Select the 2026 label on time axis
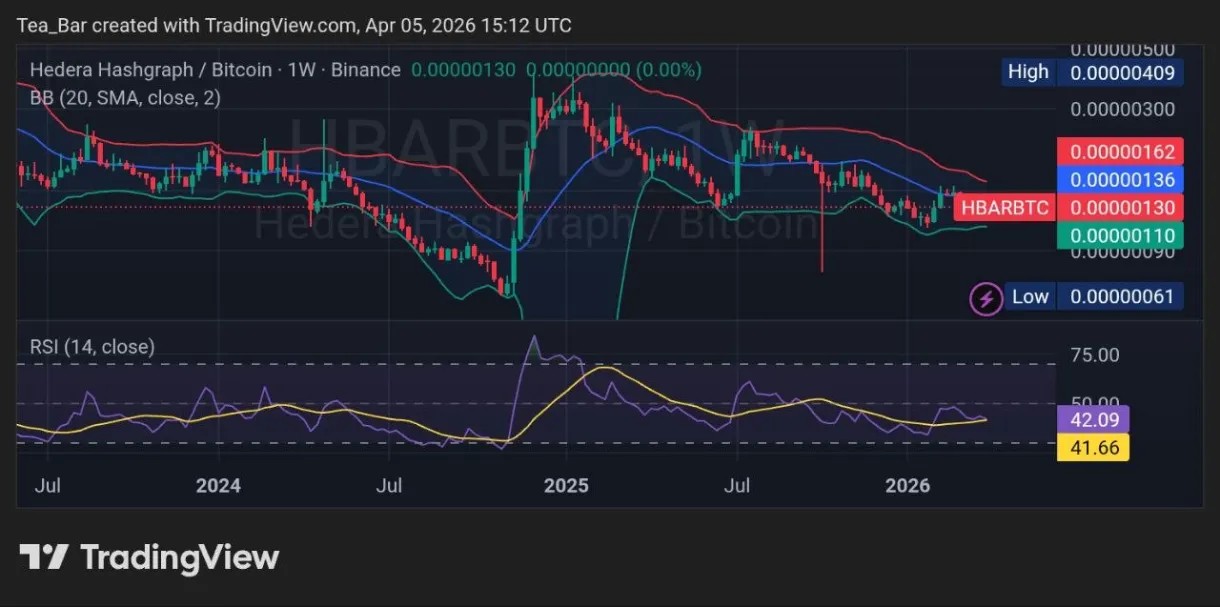Viewport: 1220px width, 607px height. [x=908, y=486]
